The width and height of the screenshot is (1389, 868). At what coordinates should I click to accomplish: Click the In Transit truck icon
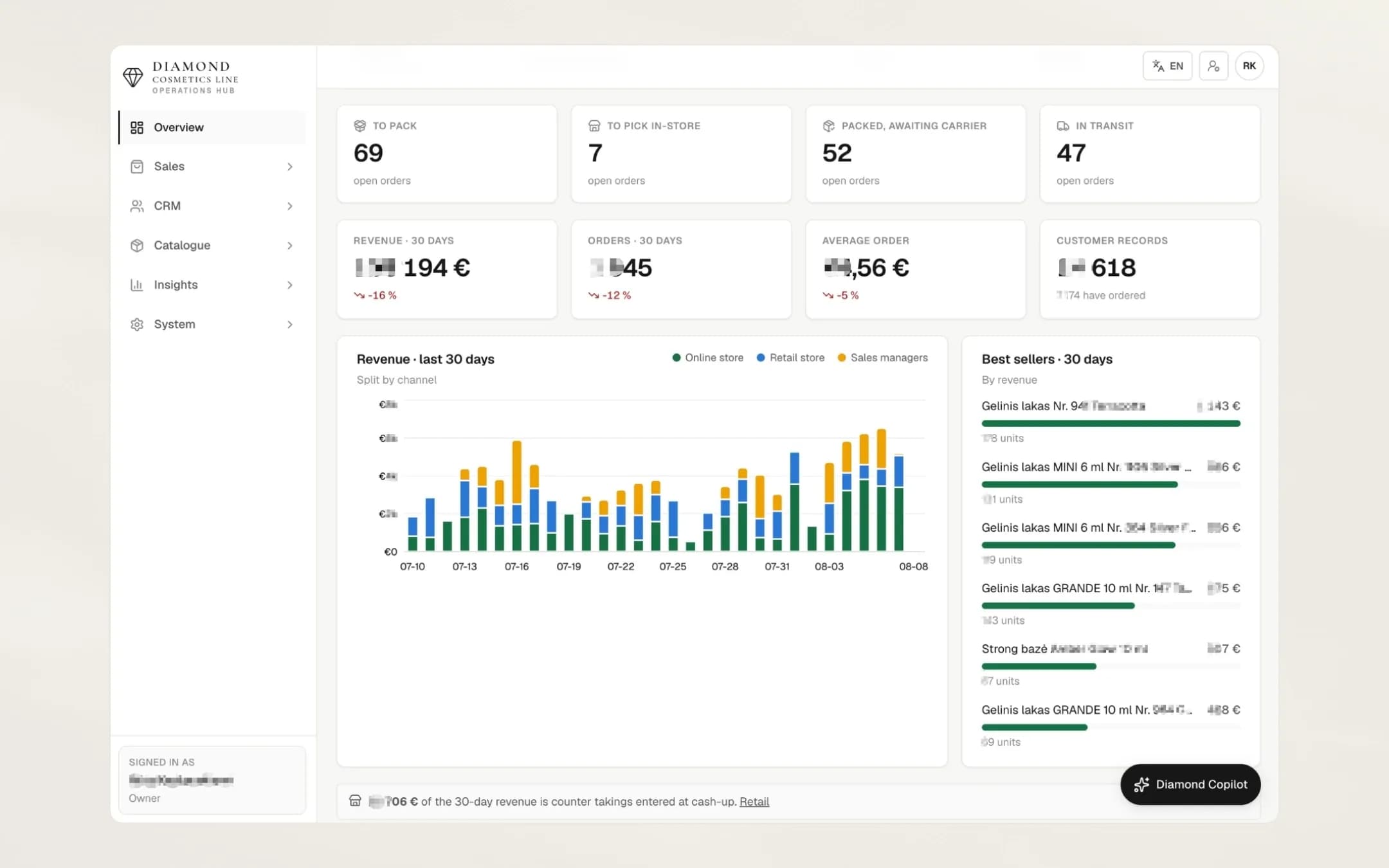pyautogui.click(x=1063, y=126)
